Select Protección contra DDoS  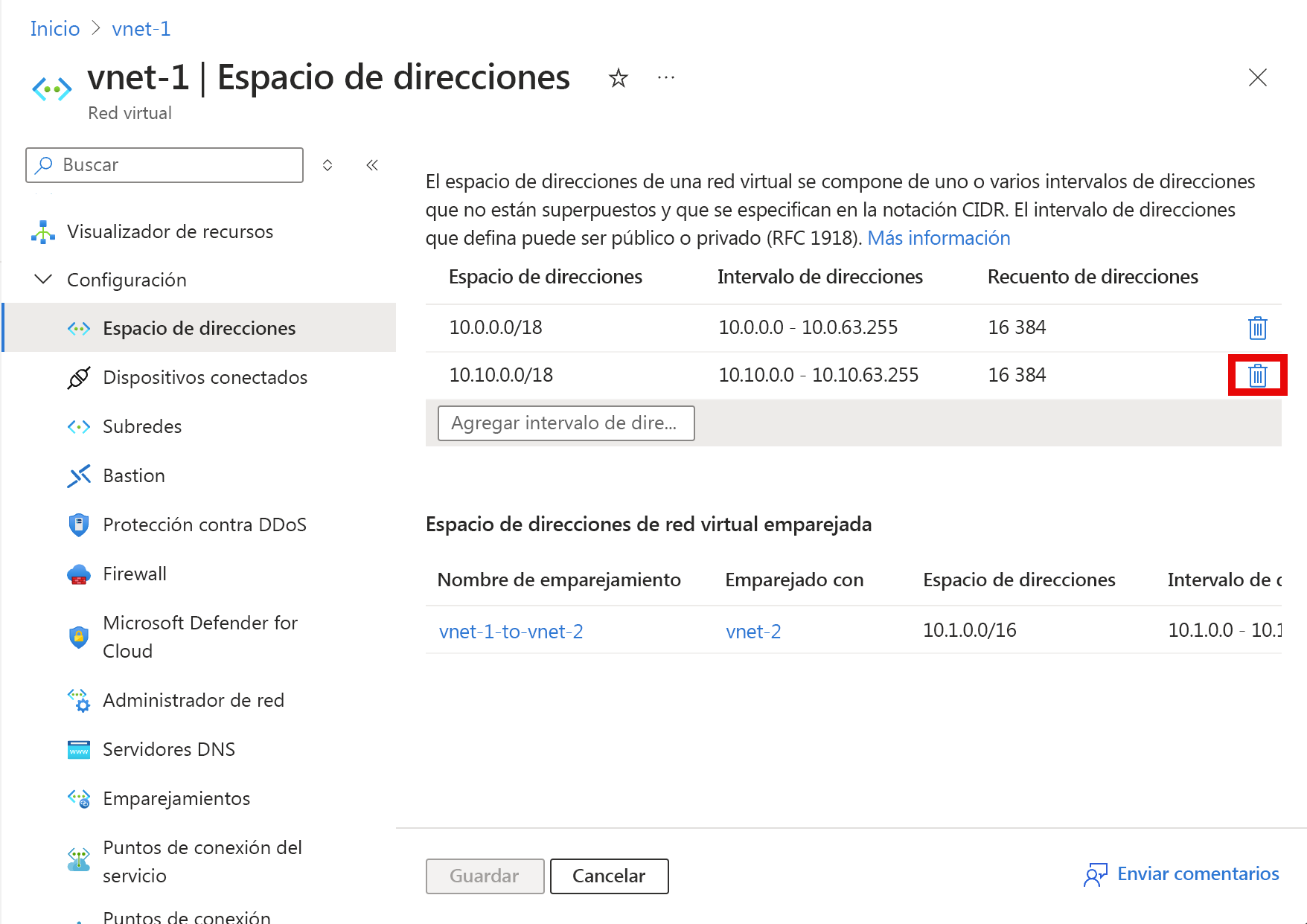click(x=205, y=524)
